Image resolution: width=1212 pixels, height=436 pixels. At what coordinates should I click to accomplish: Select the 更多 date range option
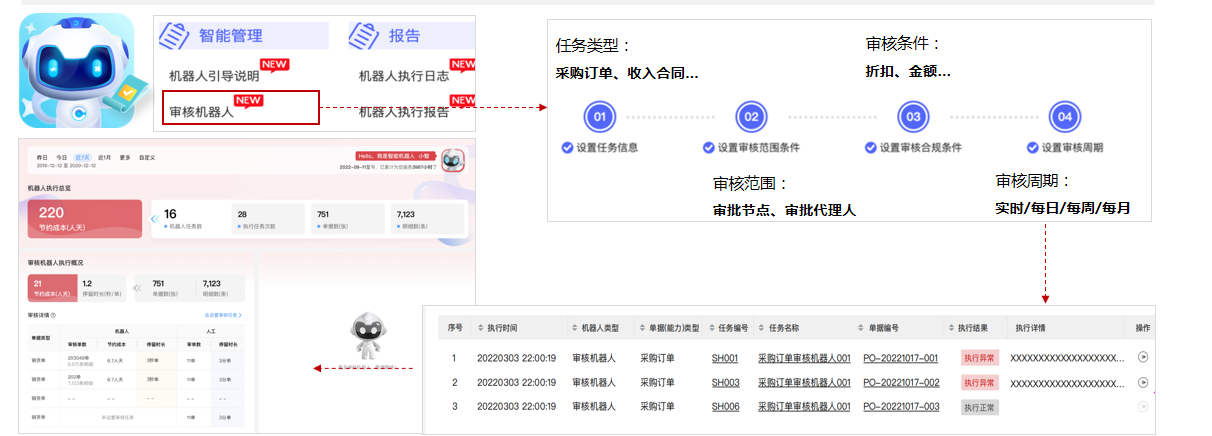click(125, 158)
